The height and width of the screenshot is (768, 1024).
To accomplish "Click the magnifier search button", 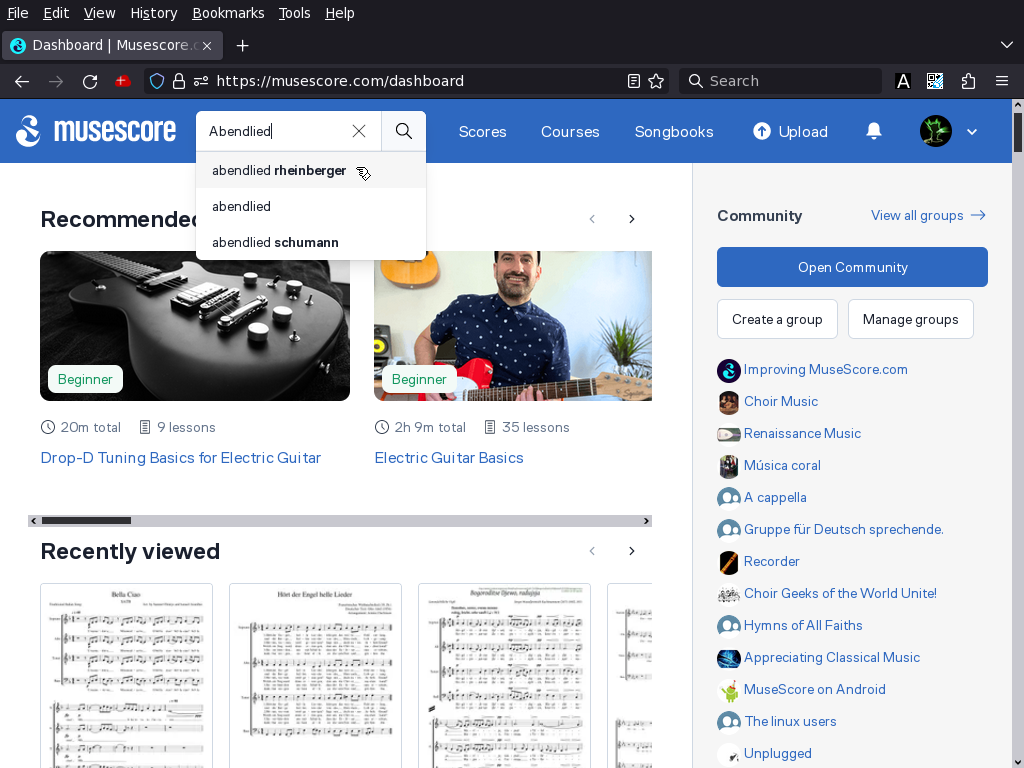I will coord(404,131).
